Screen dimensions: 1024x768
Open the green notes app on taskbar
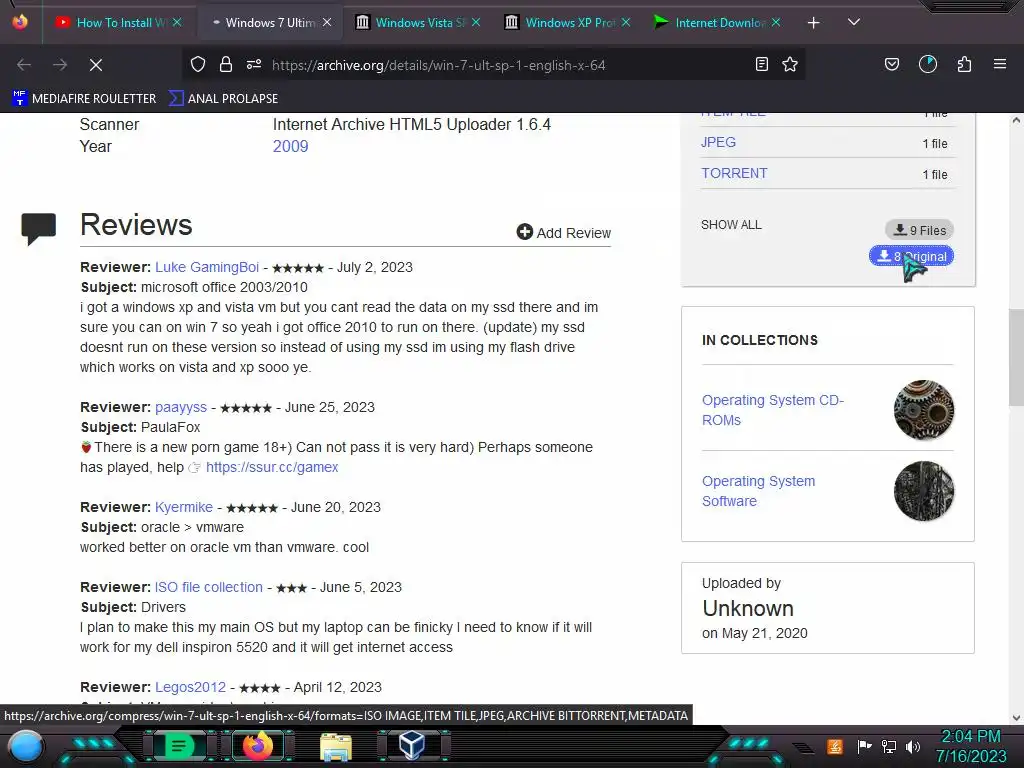pyautogui.click(x=178, y=746)
